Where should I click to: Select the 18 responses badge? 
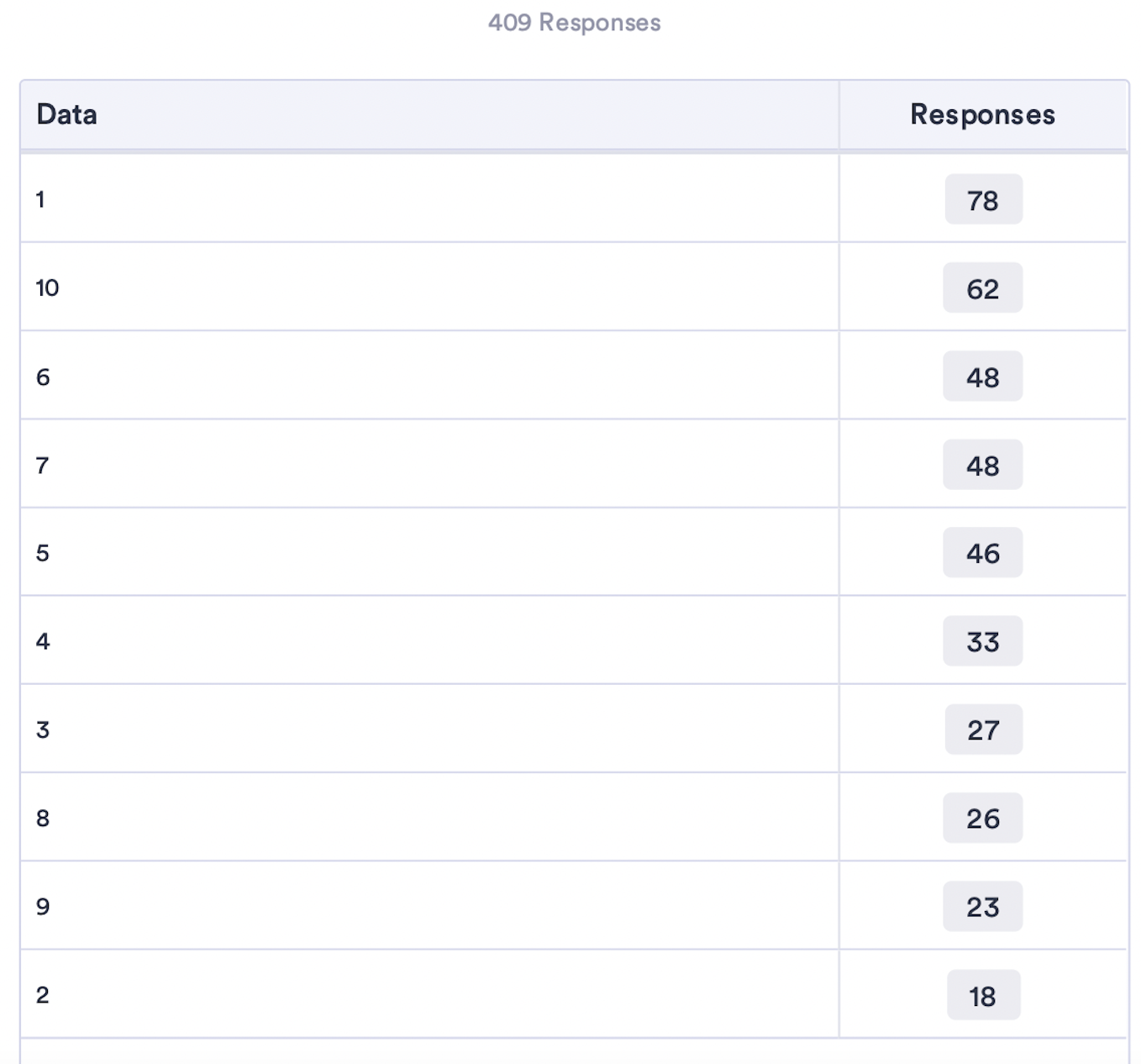click(x=983, y=995)
